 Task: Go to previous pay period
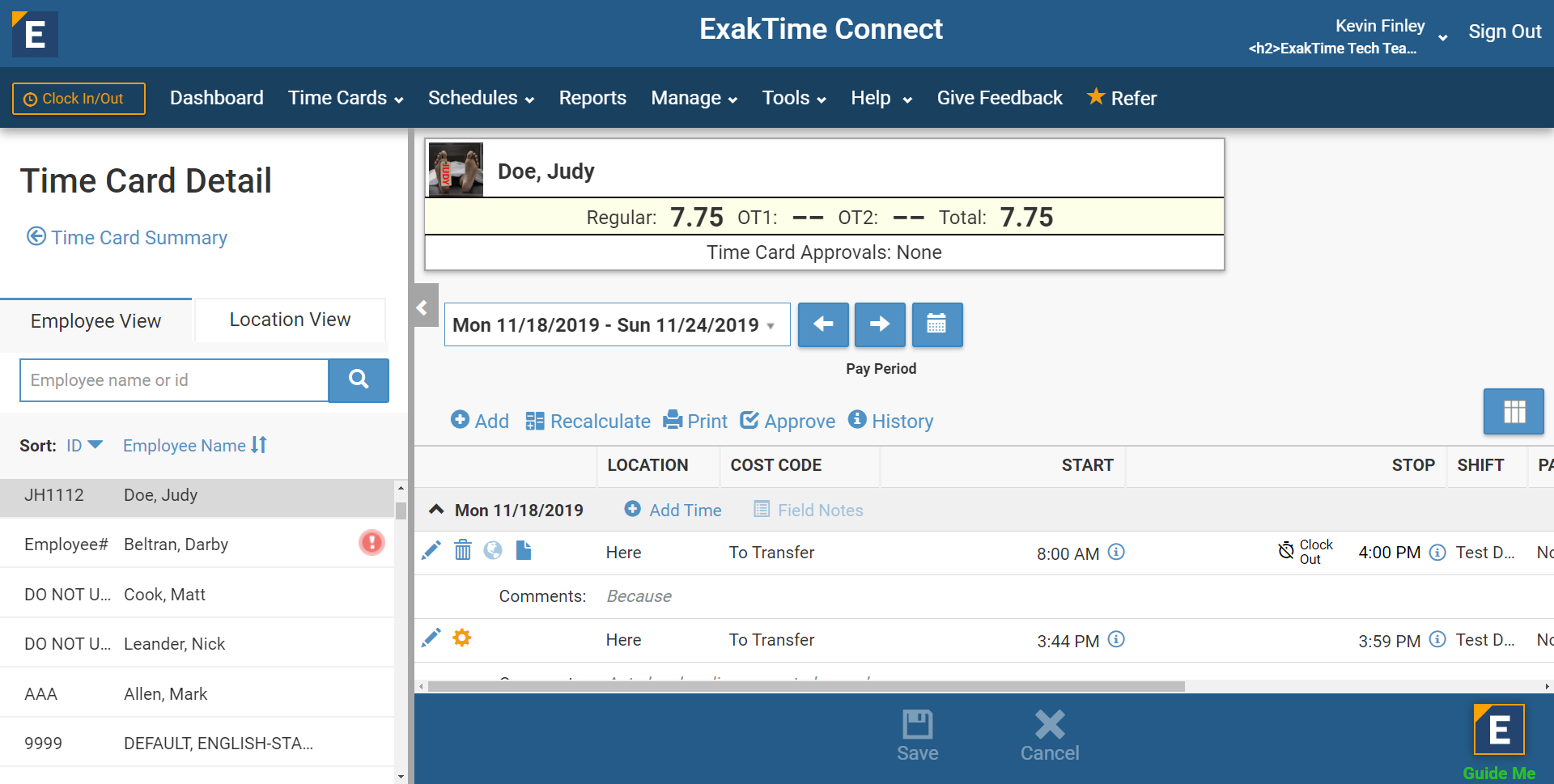click(823, 324)
